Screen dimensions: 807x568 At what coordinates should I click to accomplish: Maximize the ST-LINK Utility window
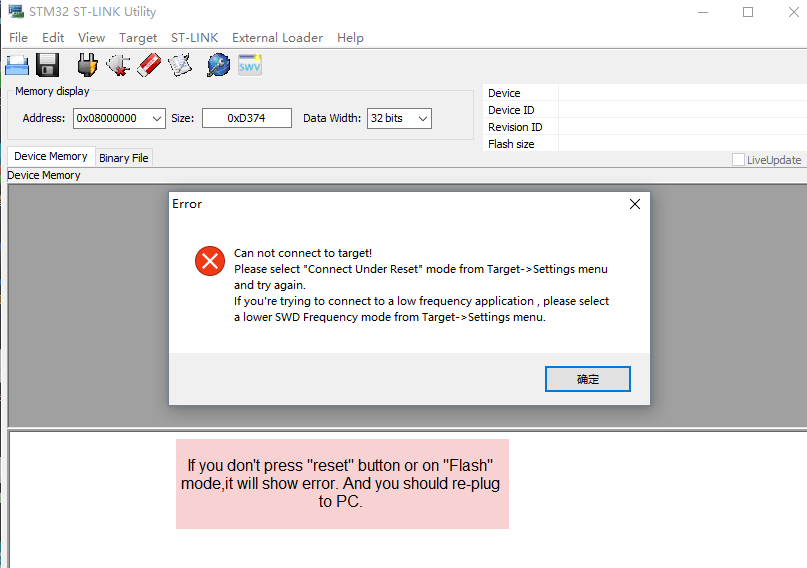tap(748, 12)
